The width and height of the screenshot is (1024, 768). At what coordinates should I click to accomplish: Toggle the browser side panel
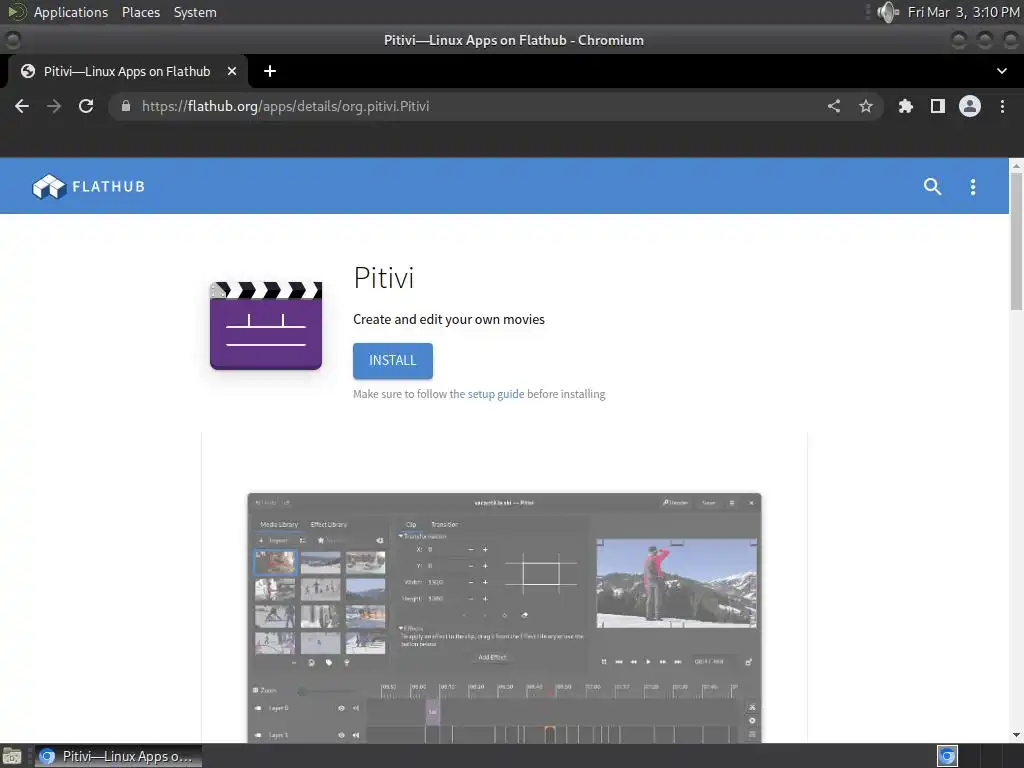coord(938,106)
